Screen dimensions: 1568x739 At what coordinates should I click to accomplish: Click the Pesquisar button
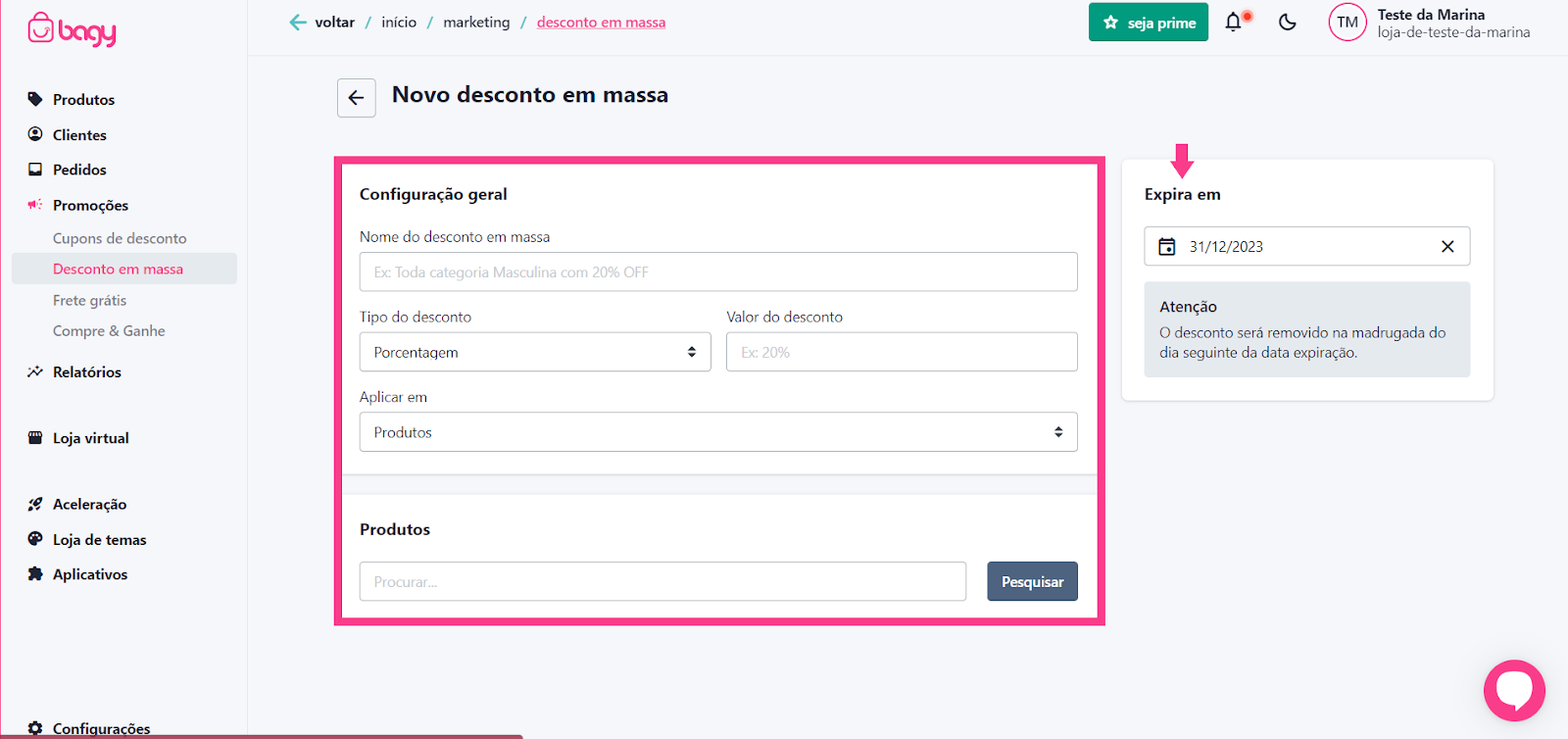coord(1032,581)
